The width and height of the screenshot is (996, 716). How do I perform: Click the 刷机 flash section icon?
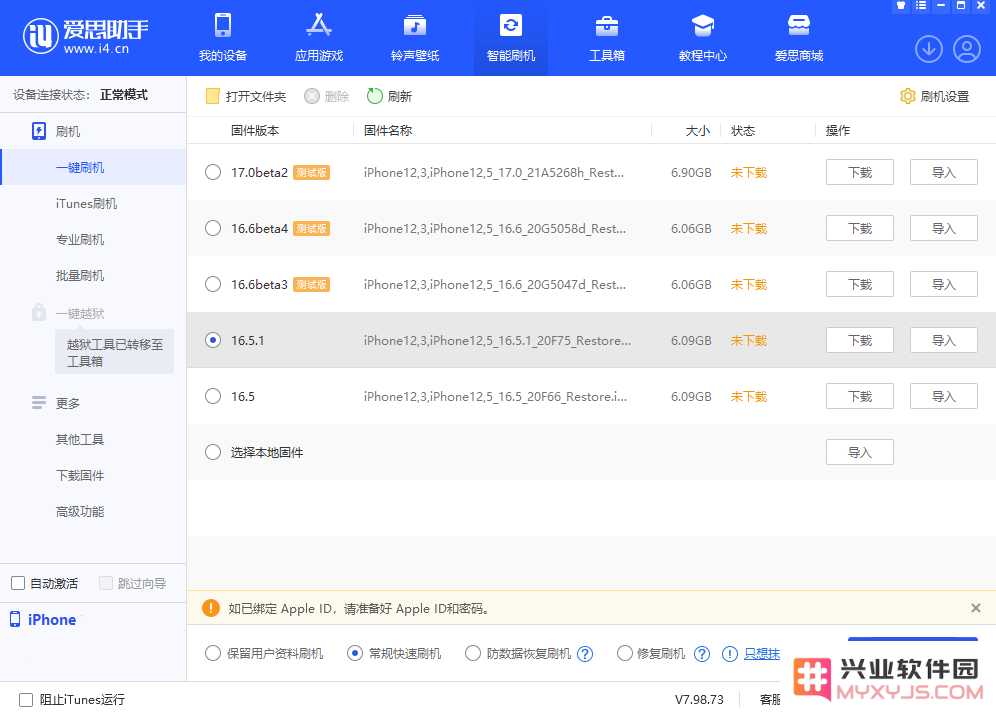click(39, 131)
